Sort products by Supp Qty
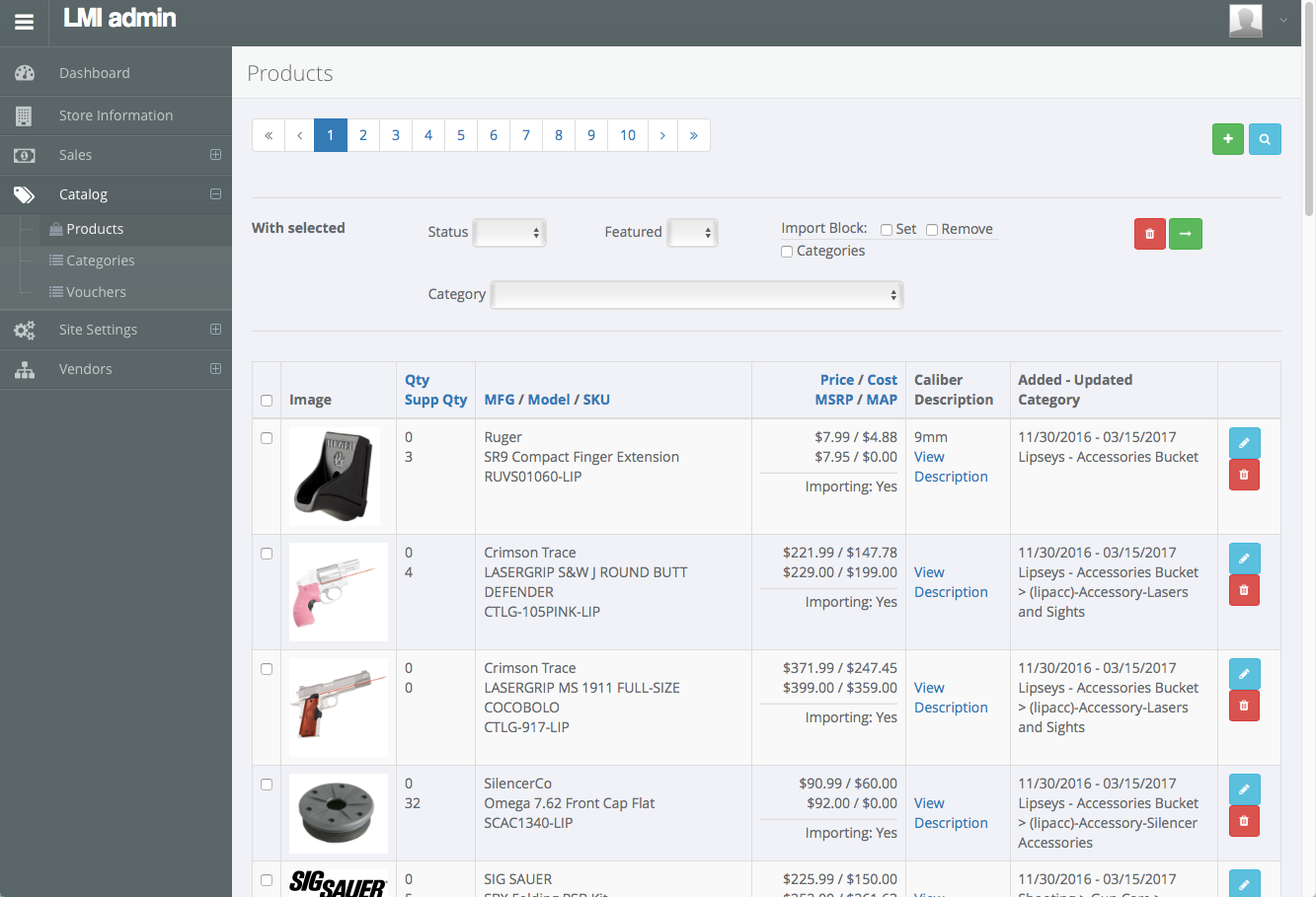 pos(435,400)
